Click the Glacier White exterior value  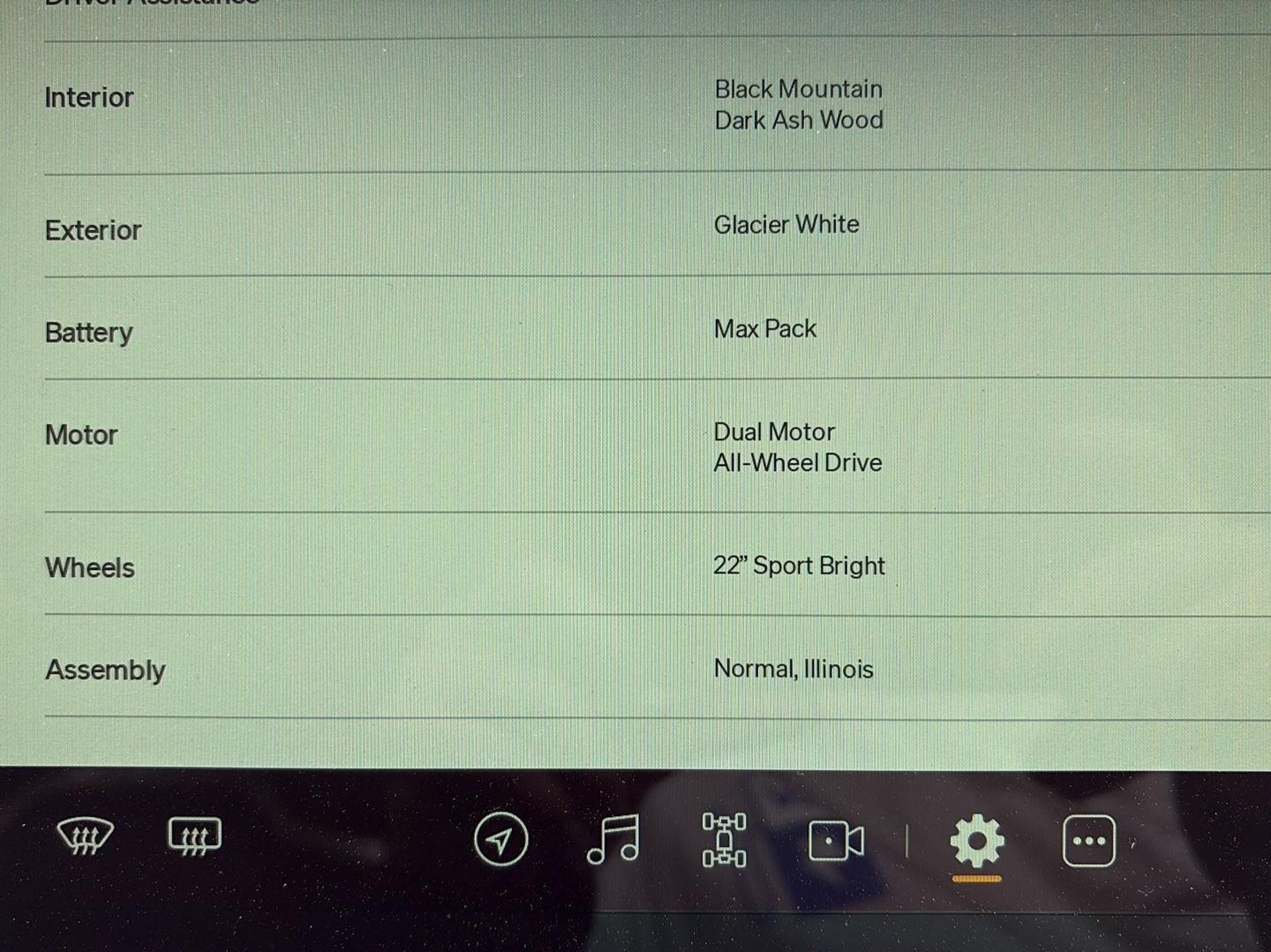[x=786, y=225]
